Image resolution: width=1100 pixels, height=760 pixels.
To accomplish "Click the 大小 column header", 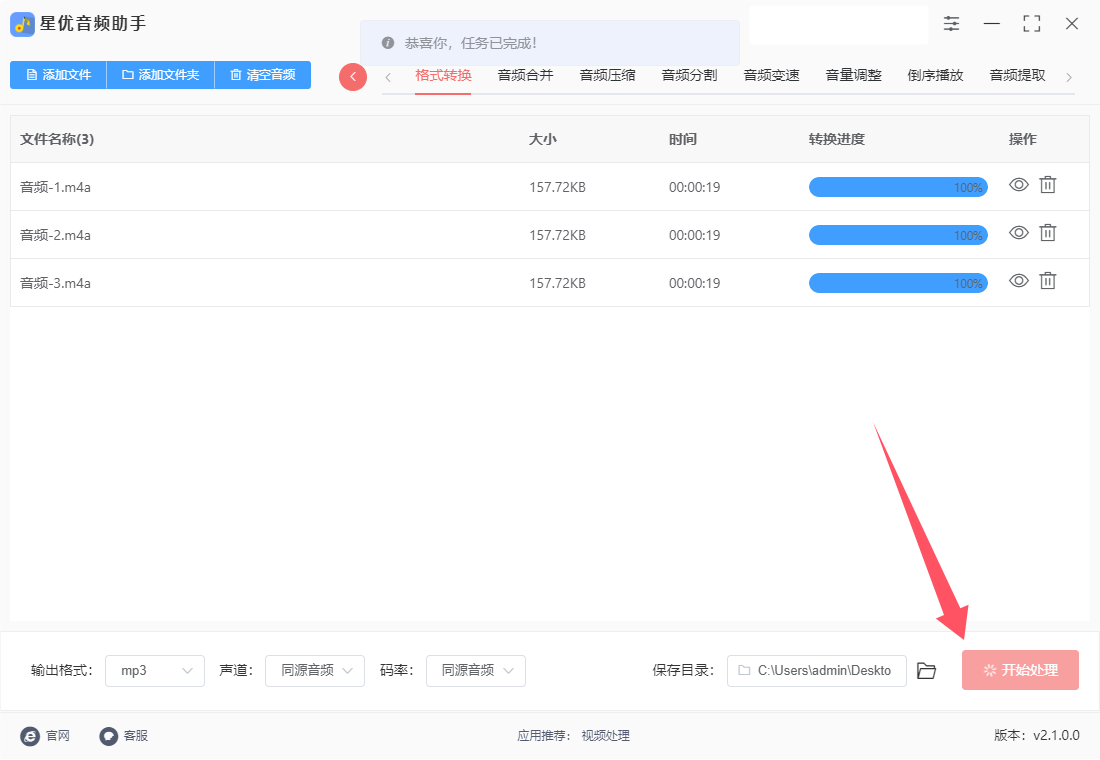I will (542, 139).
